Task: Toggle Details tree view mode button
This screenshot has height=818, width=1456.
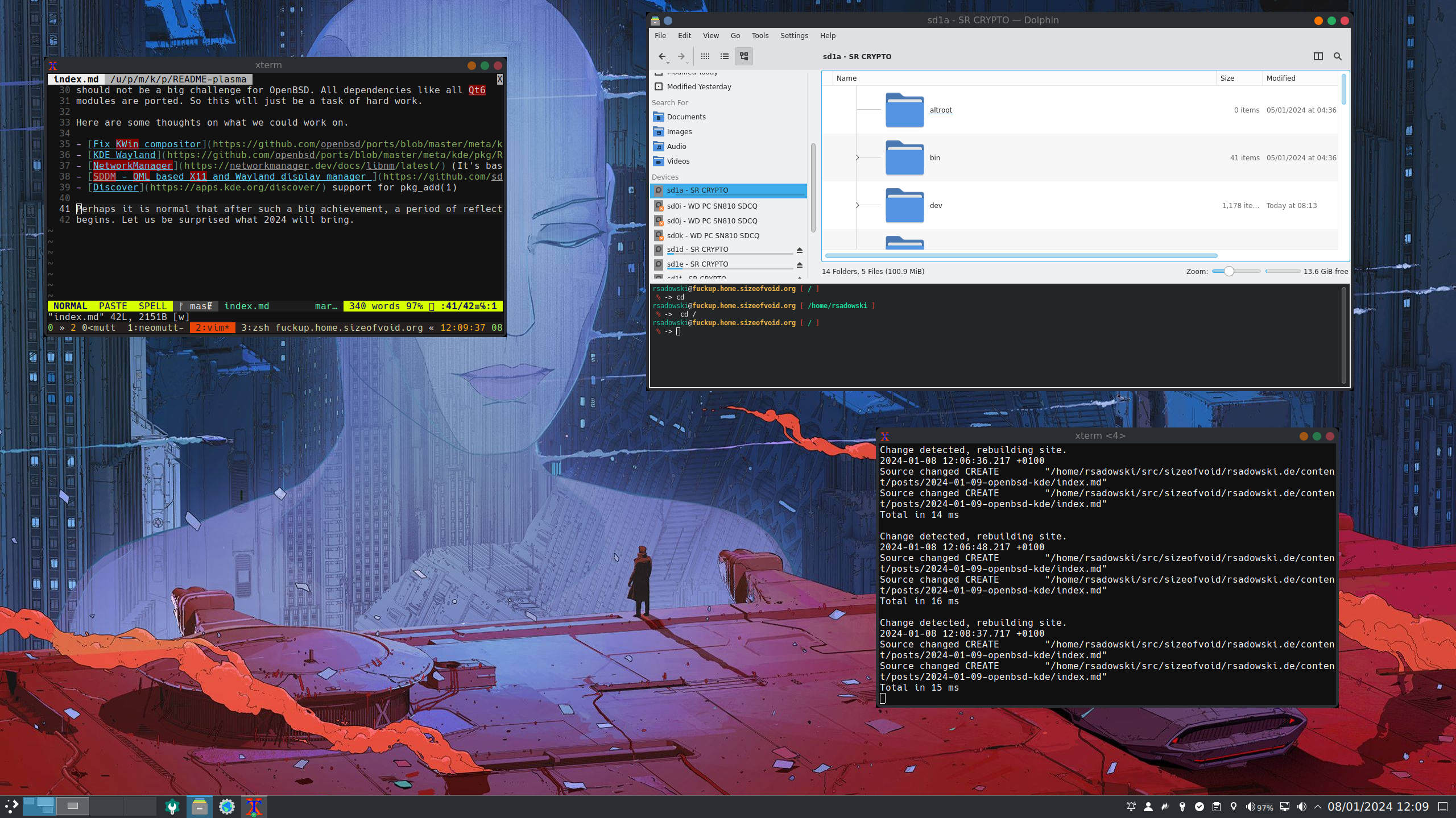Action: (x=743, y=56)
